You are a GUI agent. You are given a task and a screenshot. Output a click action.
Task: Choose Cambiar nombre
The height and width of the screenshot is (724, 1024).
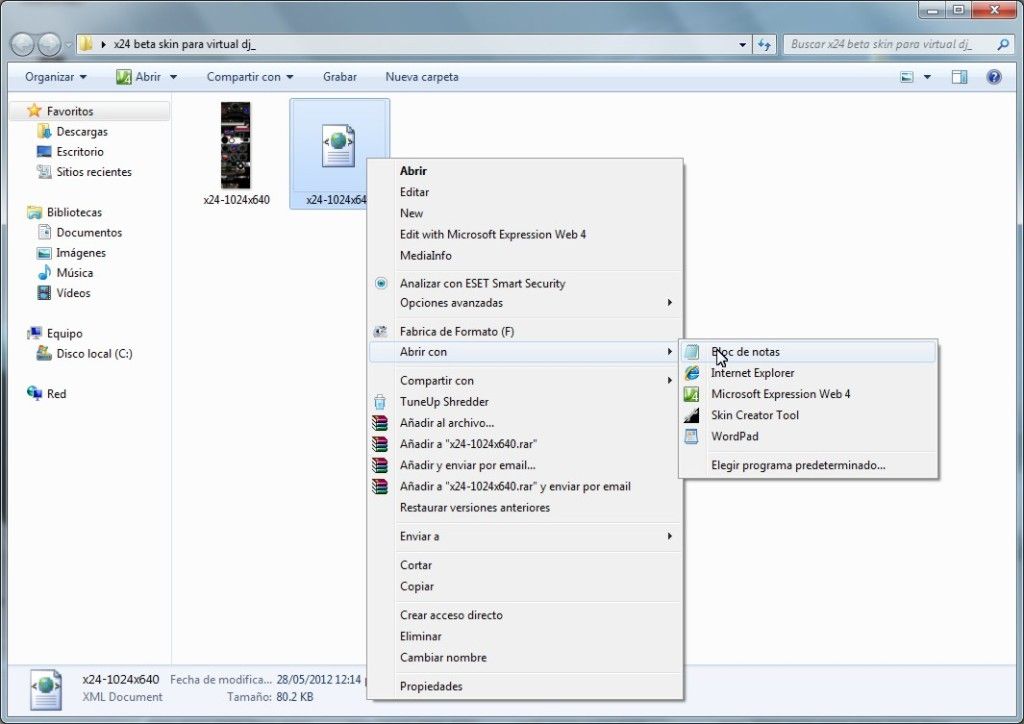click(443, 657)
